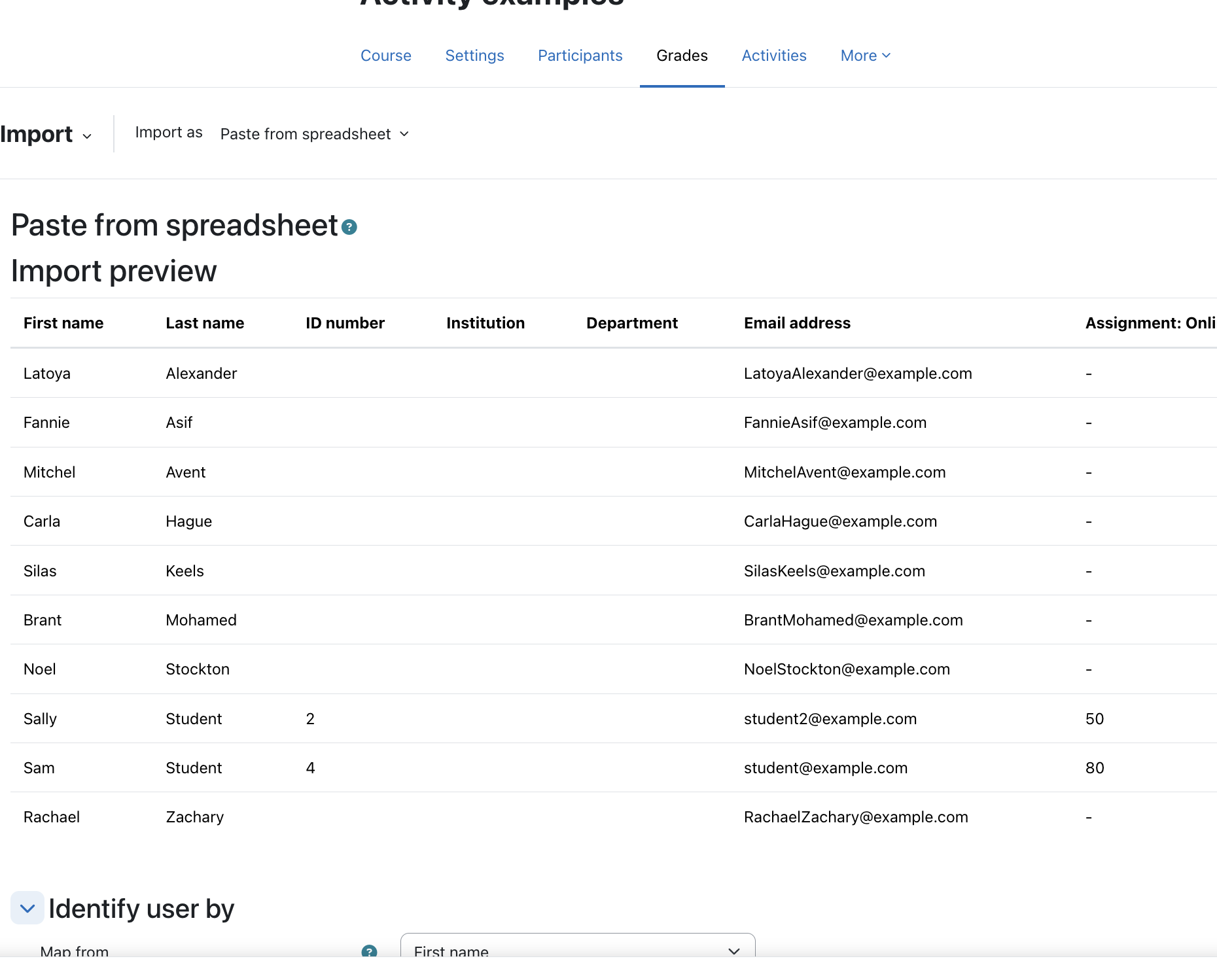Click email SilasKeels@example.com

tap(834, 571)
